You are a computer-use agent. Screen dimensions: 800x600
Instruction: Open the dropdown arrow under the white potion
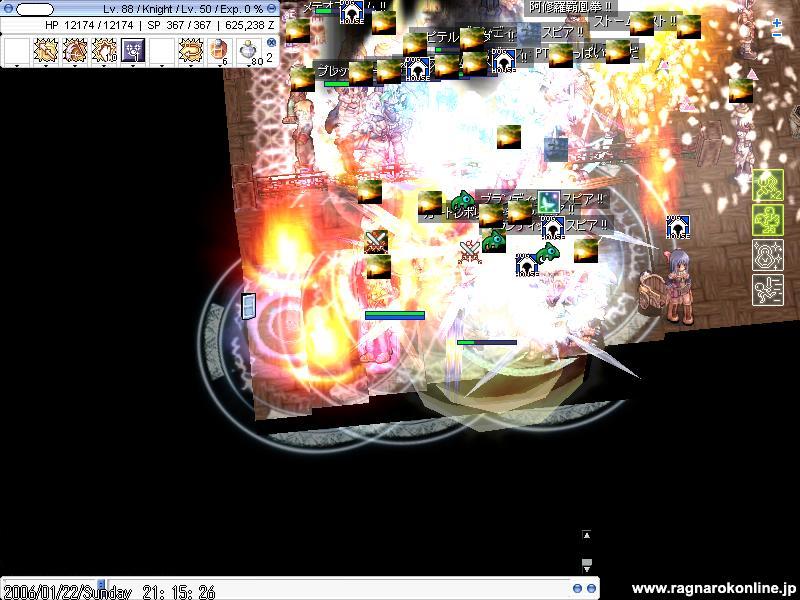249,66
